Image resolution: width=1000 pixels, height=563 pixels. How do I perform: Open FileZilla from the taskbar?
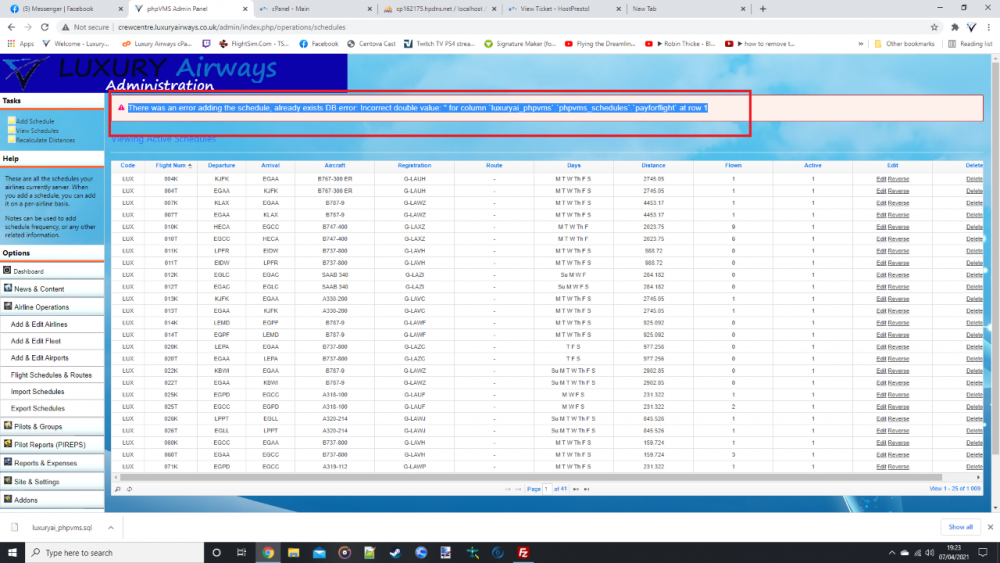[x=523, y=552]
